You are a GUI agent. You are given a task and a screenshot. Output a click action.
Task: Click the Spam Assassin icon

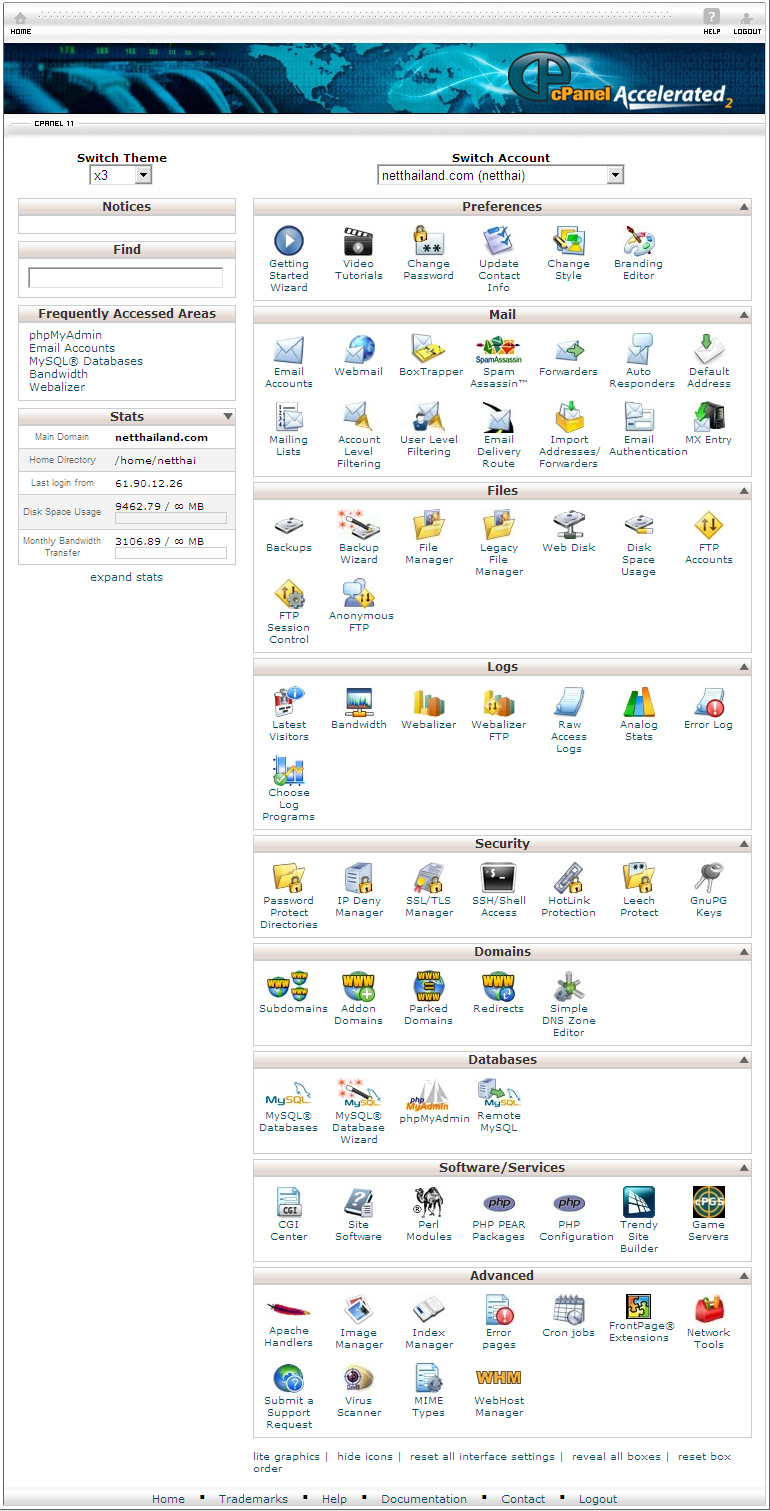click(x=498, y=350)
